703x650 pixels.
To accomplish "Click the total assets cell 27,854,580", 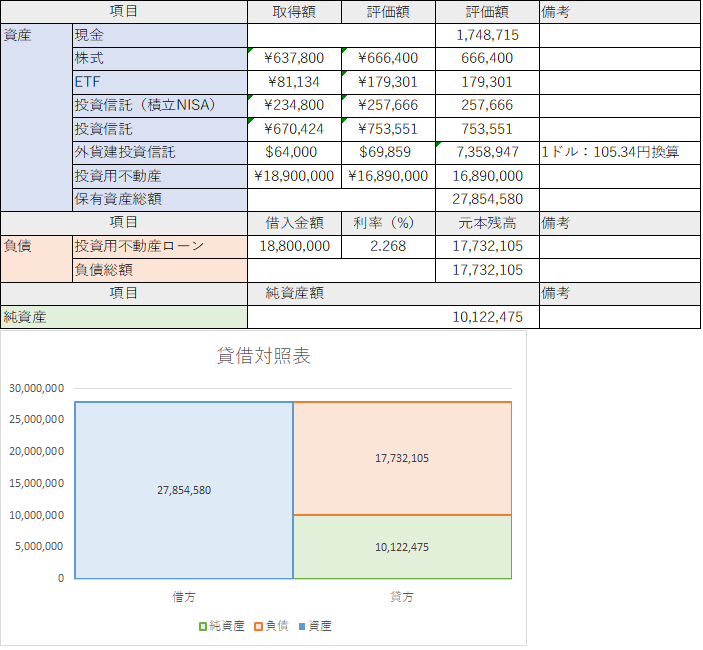I will [x=487, y=200].
